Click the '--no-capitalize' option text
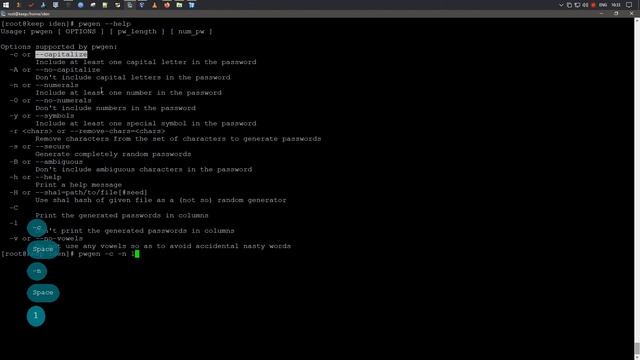 [68, 70]
